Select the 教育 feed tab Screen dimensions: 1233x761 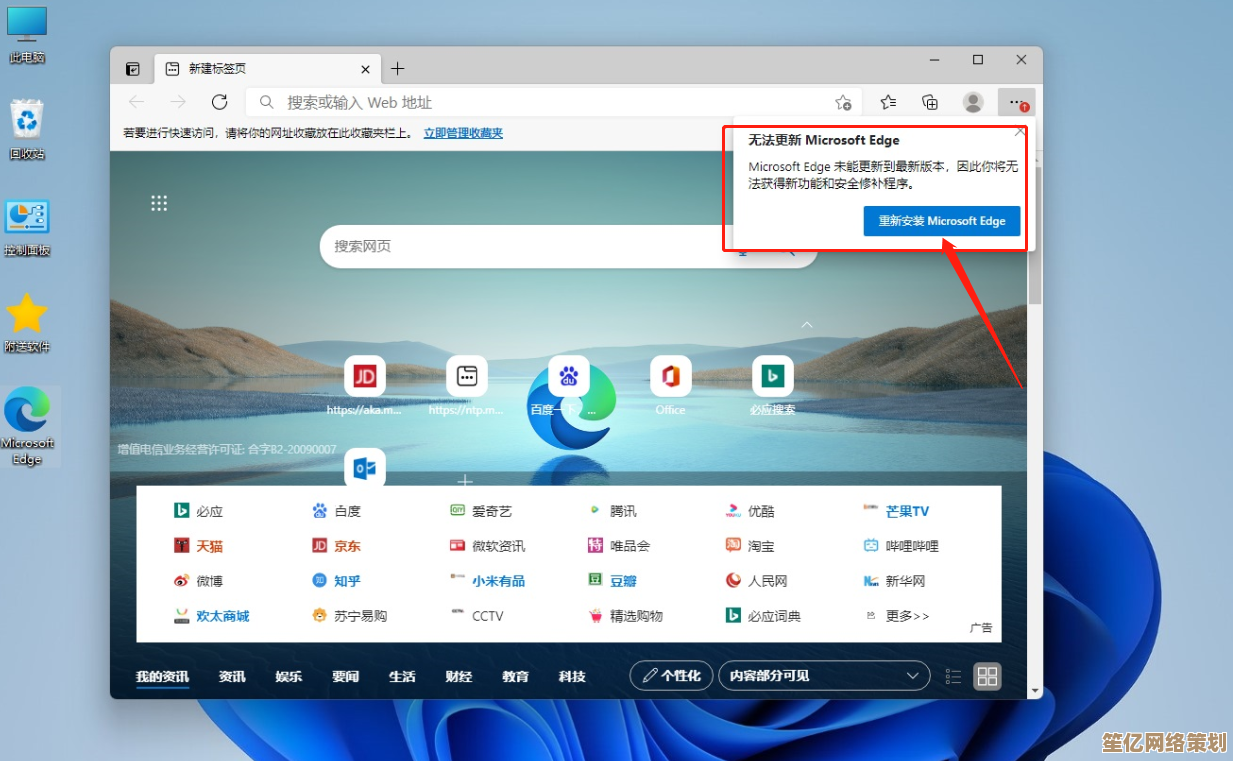click(x=516, y=677)
